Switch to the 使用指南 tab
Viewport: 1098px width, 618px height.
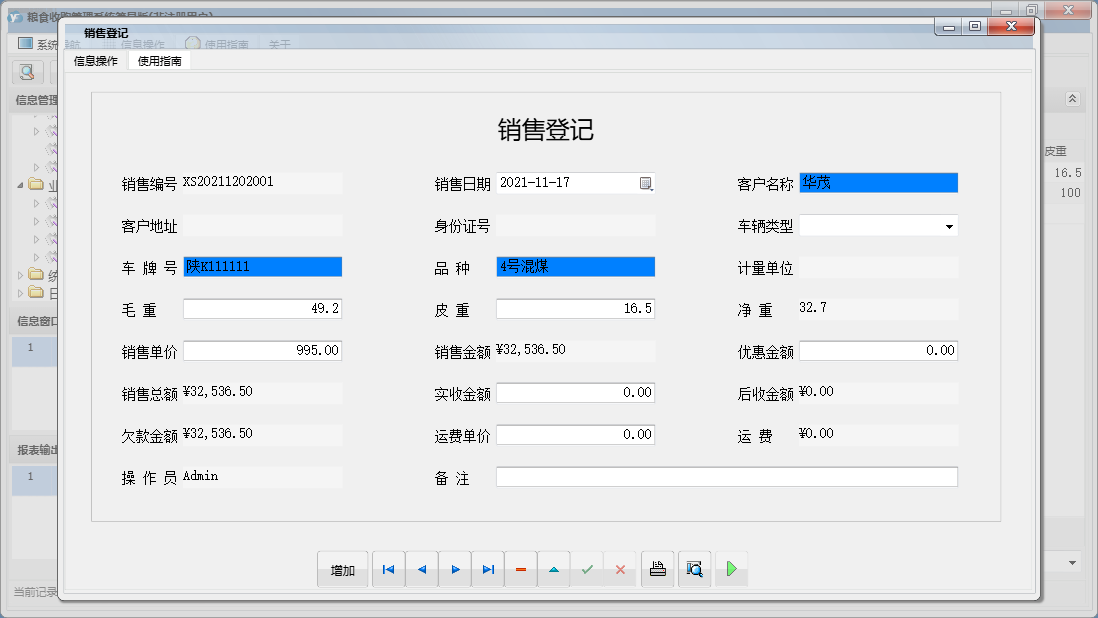pos(160,59)
